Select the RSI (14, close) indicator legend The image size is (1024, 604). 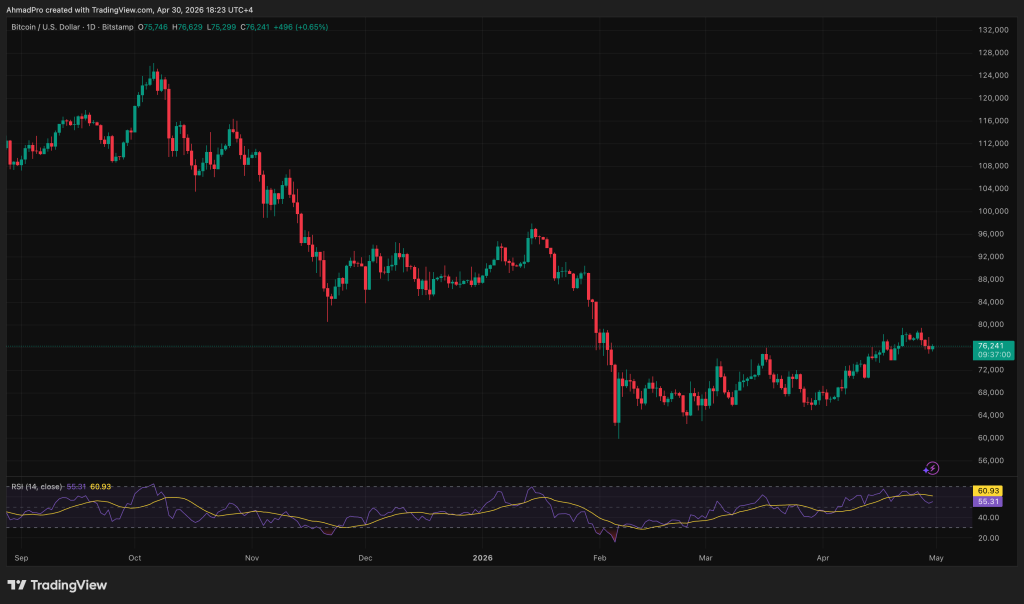37,486
